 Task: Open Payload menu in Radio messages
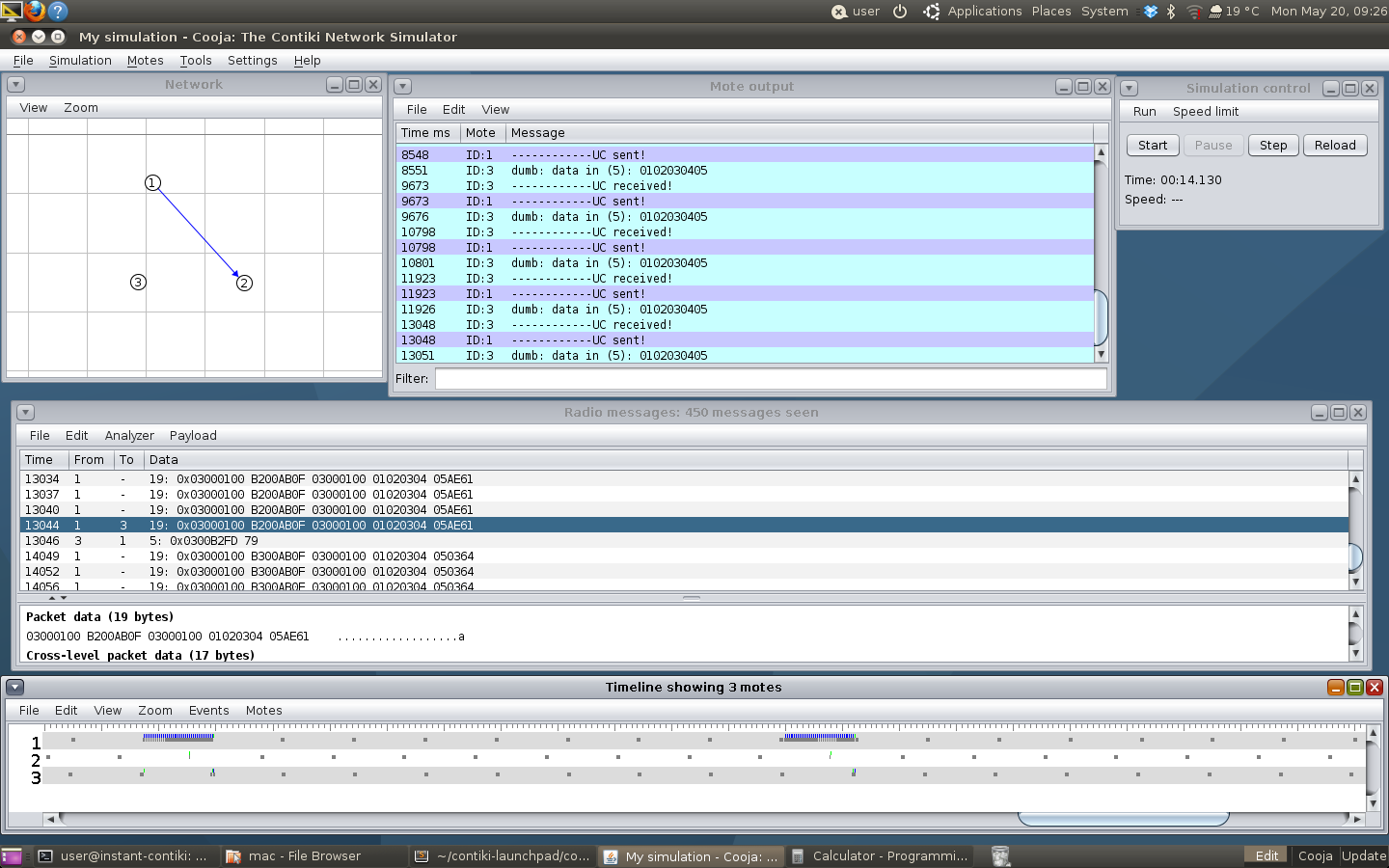tap(193, 436)
